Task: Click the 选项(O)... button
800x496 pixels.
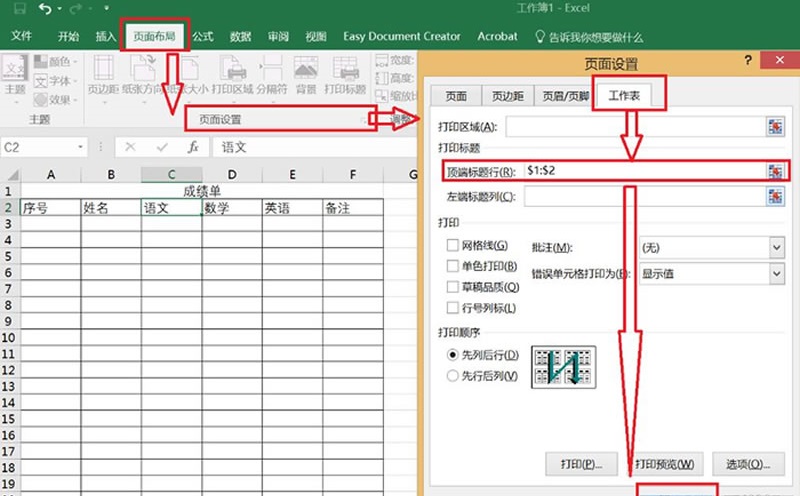Action: 748,464
